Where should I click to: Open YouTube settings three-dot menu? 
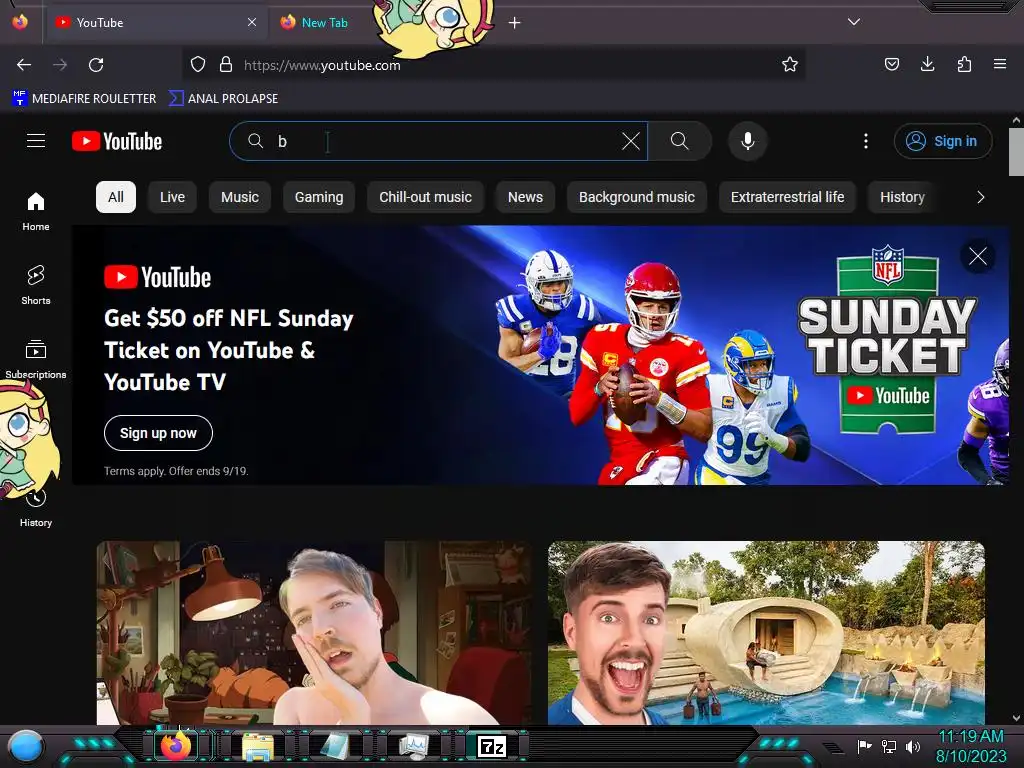tap(866, 141)
